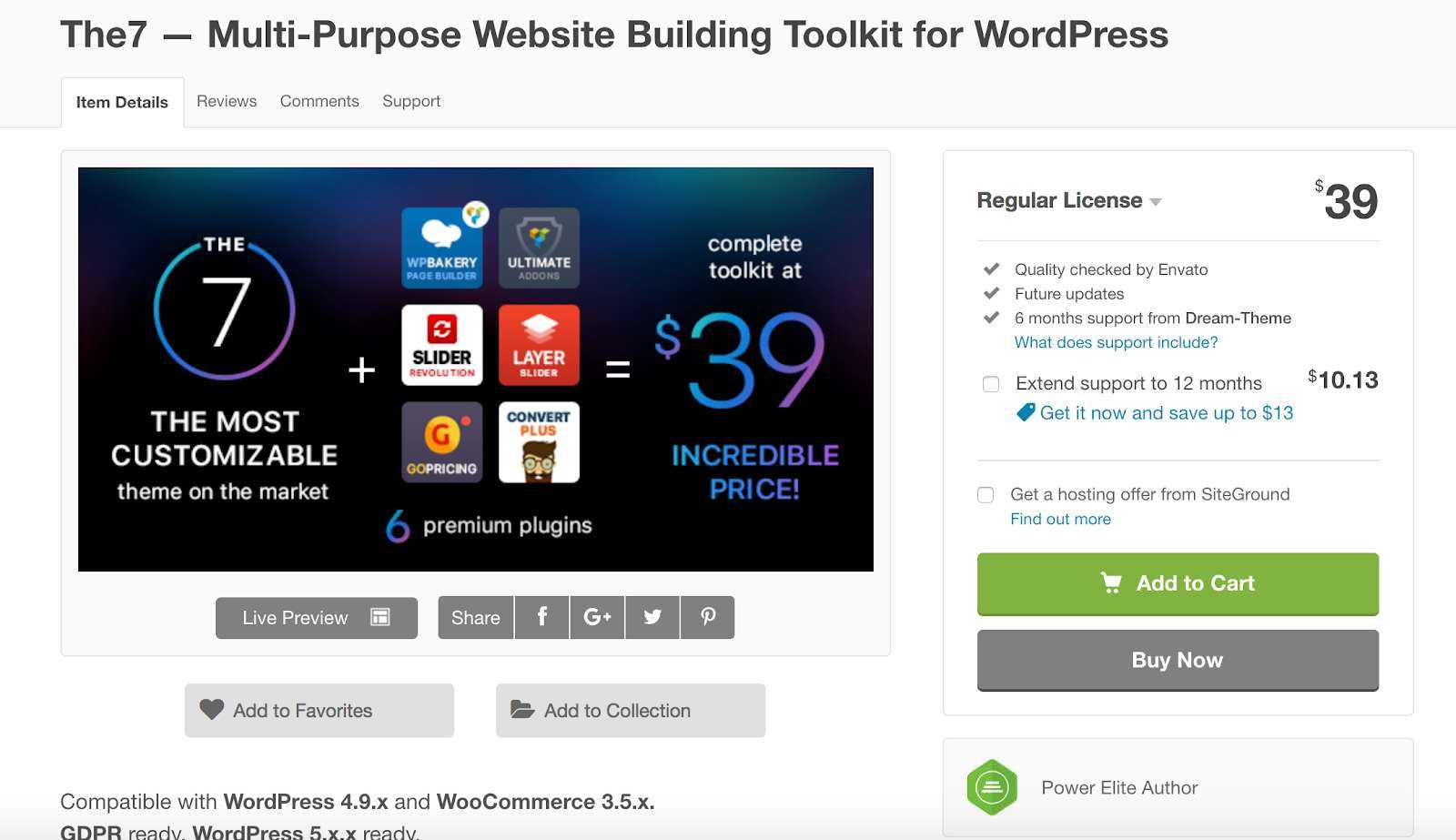Click the blue price tag savings icon

(1026, 412)
